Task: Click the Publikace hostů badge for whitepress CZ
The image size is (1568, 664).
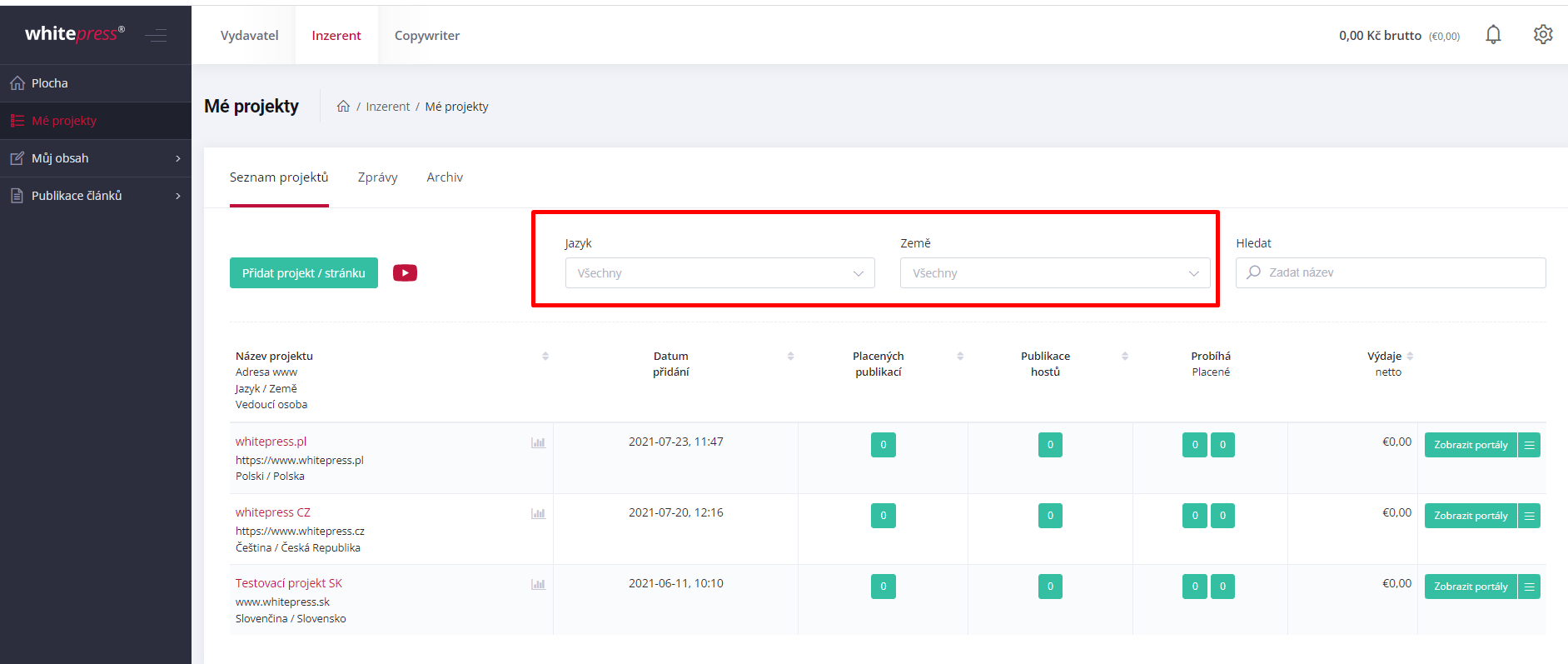Action: [1050, 516]
